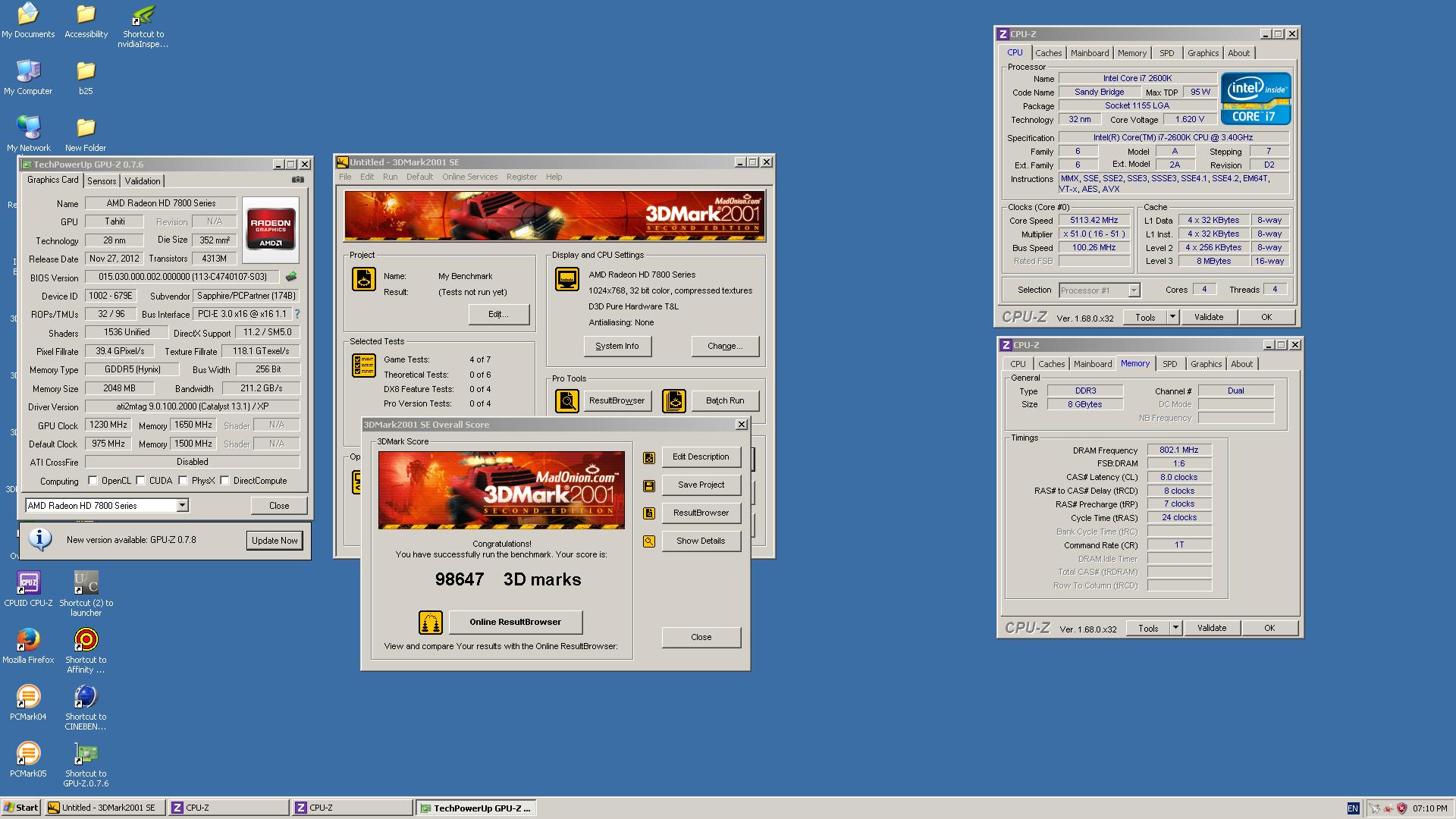The image size is (1456, 819).
Task: Expand Tools arrow in top CPU-Z window
Action: 1172,317
